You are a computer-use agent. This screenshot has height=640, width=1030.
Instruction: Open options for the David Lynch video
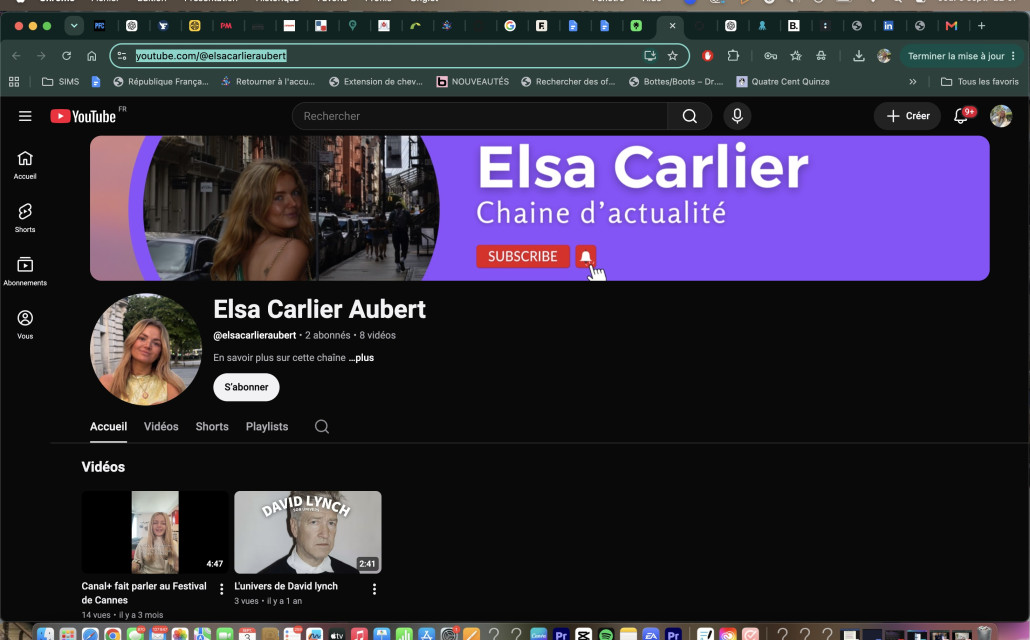374,589
